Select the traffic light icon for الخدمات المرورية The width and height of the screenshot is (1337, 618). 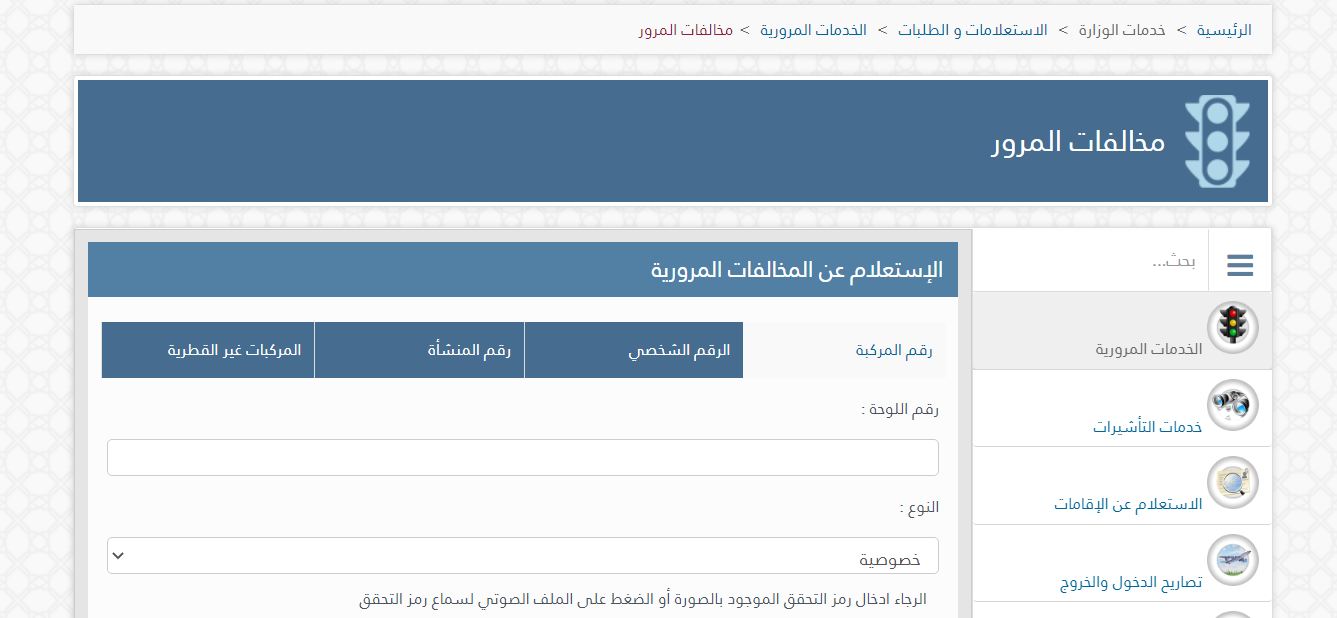tap(1233, 323)
